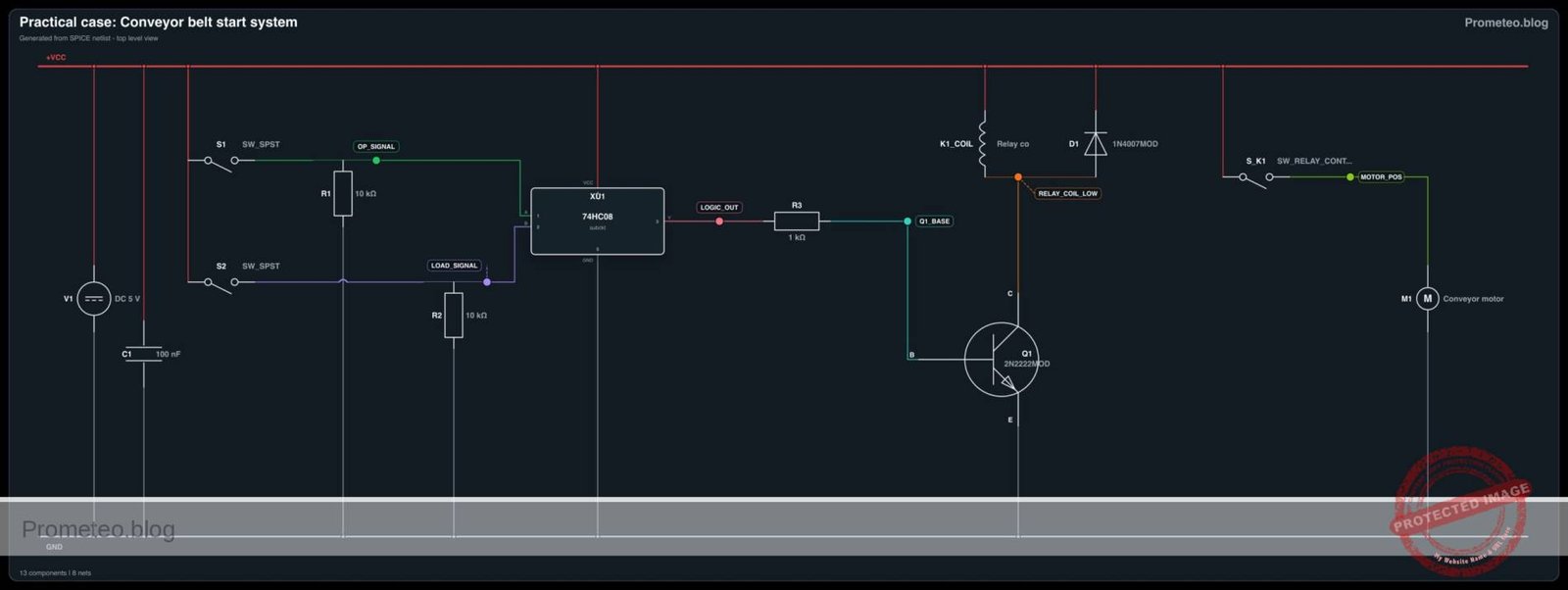1568x590 pixels.
Task: Select the R2 resistor symbol
Action: [x=454, y=315]
